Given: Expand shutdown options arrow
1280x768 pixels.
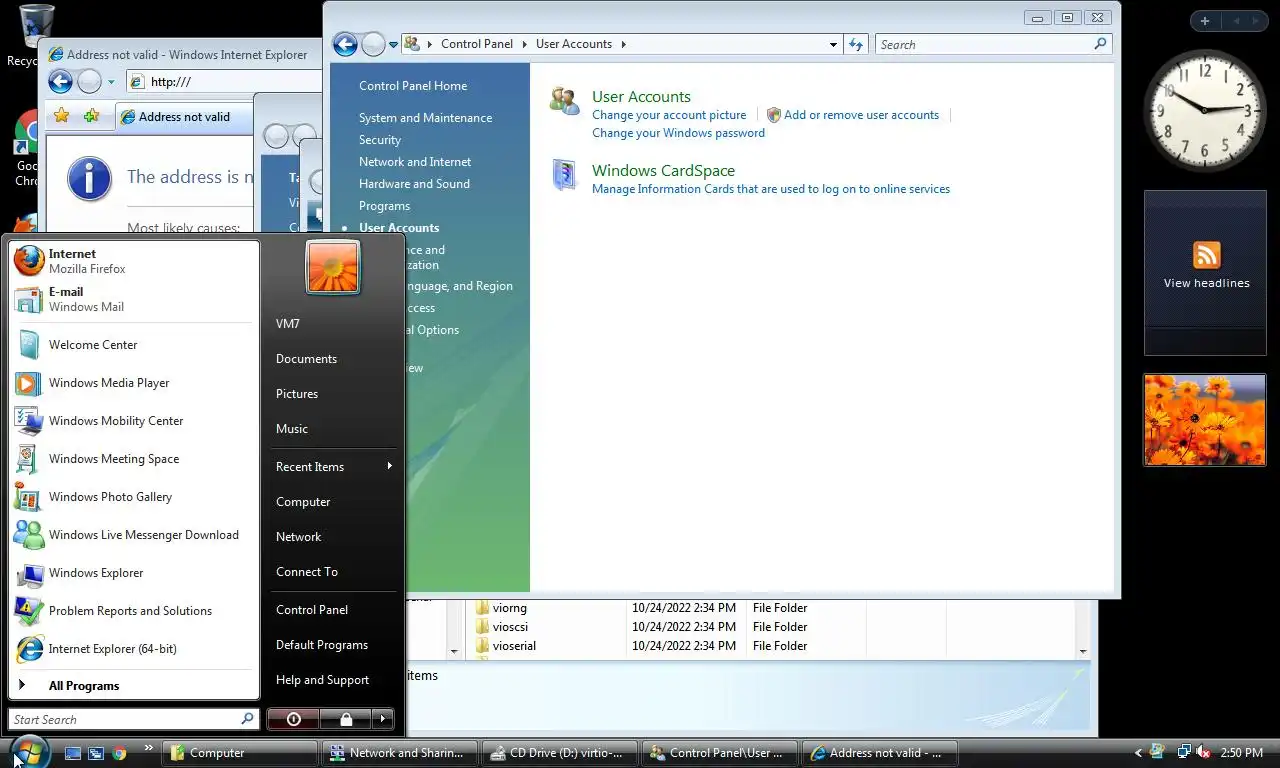Looking at the screenshot, I should (x=383, y=719).
